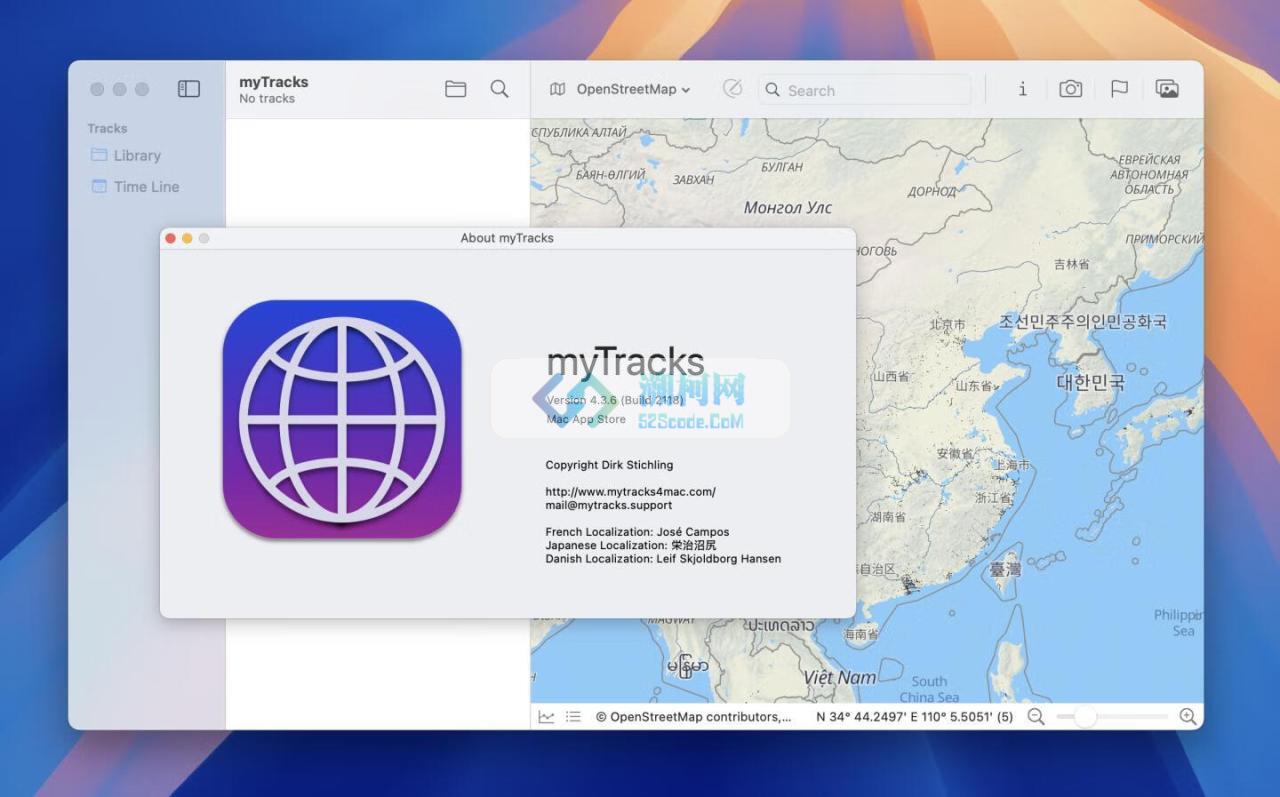Image resolution: width=1280 pixels, height=797 pixels.
Task: Click the Tracks section header in sidebar
Action: 107,128
